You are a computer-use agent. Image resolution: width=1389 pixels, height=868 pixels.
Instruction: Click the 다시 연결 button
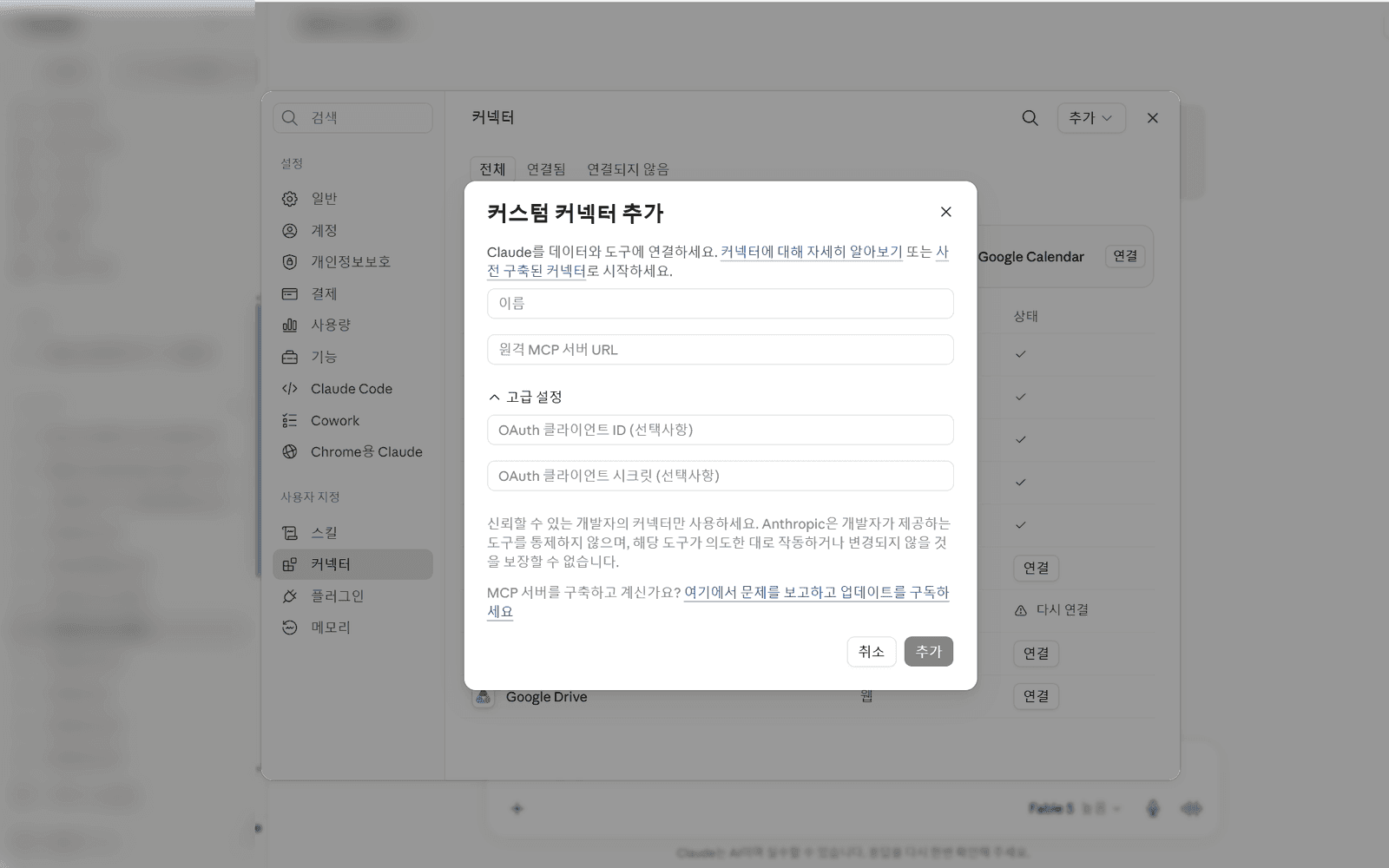pyautogui.click(x=1051, y=610)
